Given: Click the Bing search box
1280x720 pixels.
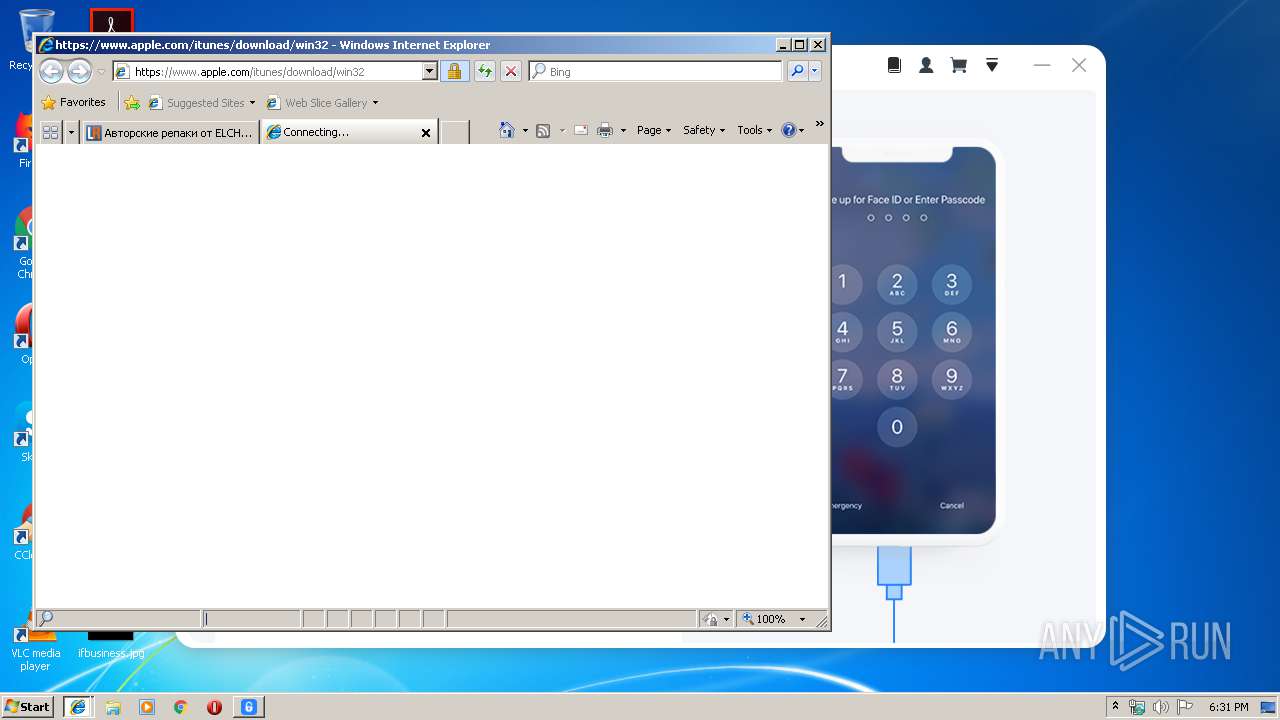Looking at the screenshot, I should pyautogui.click(x=656, y=71).
